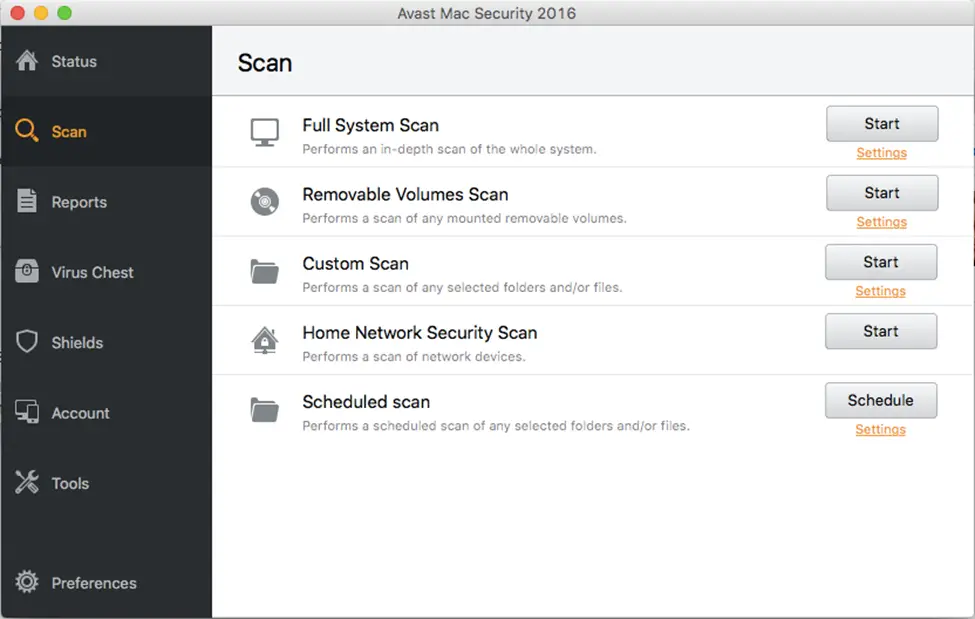
Task: Click the gear icon beside Preferences
Action: pyautogui.click(x=27, y=582)
